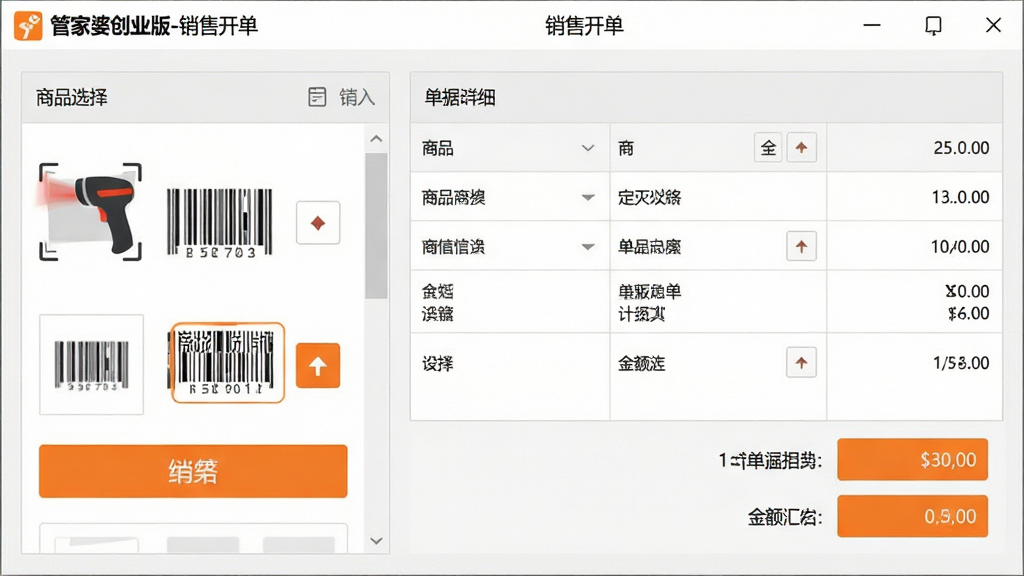Click the 销入 link in the panel header
This screenshot has height=576, width=1024.
tap(357, 97)
